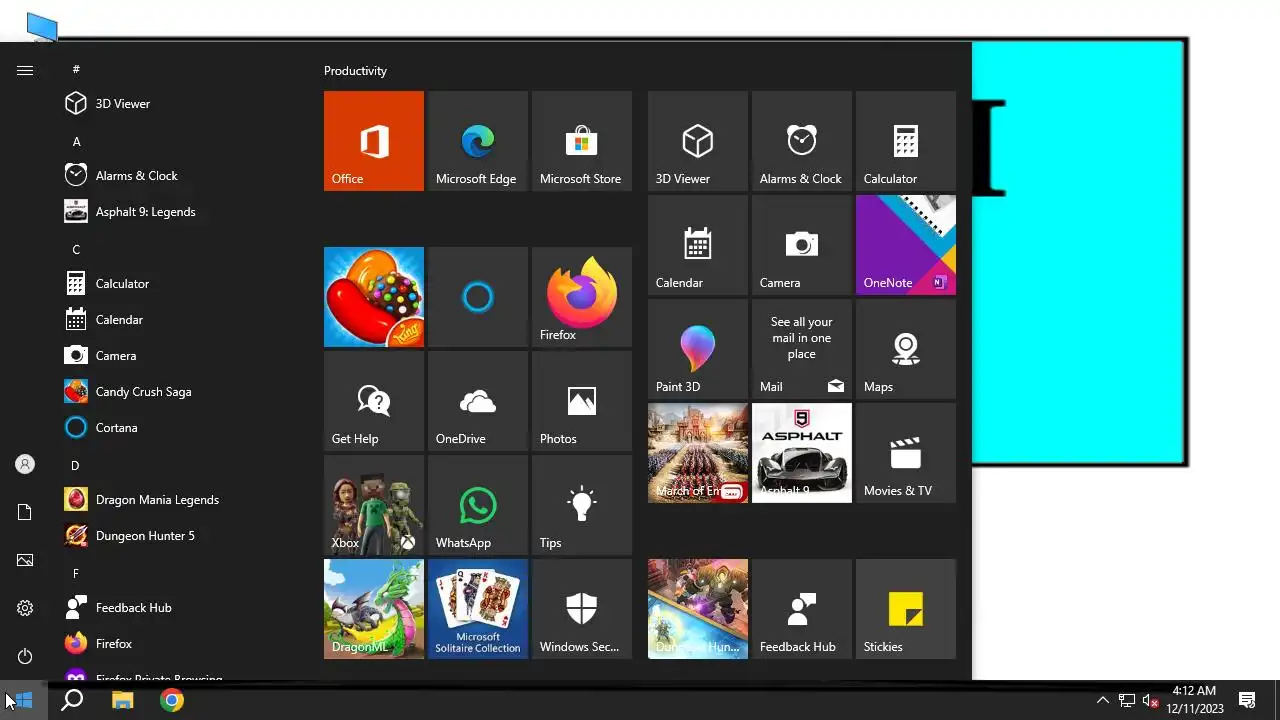Launch the OneNote tile

point(906,245)
